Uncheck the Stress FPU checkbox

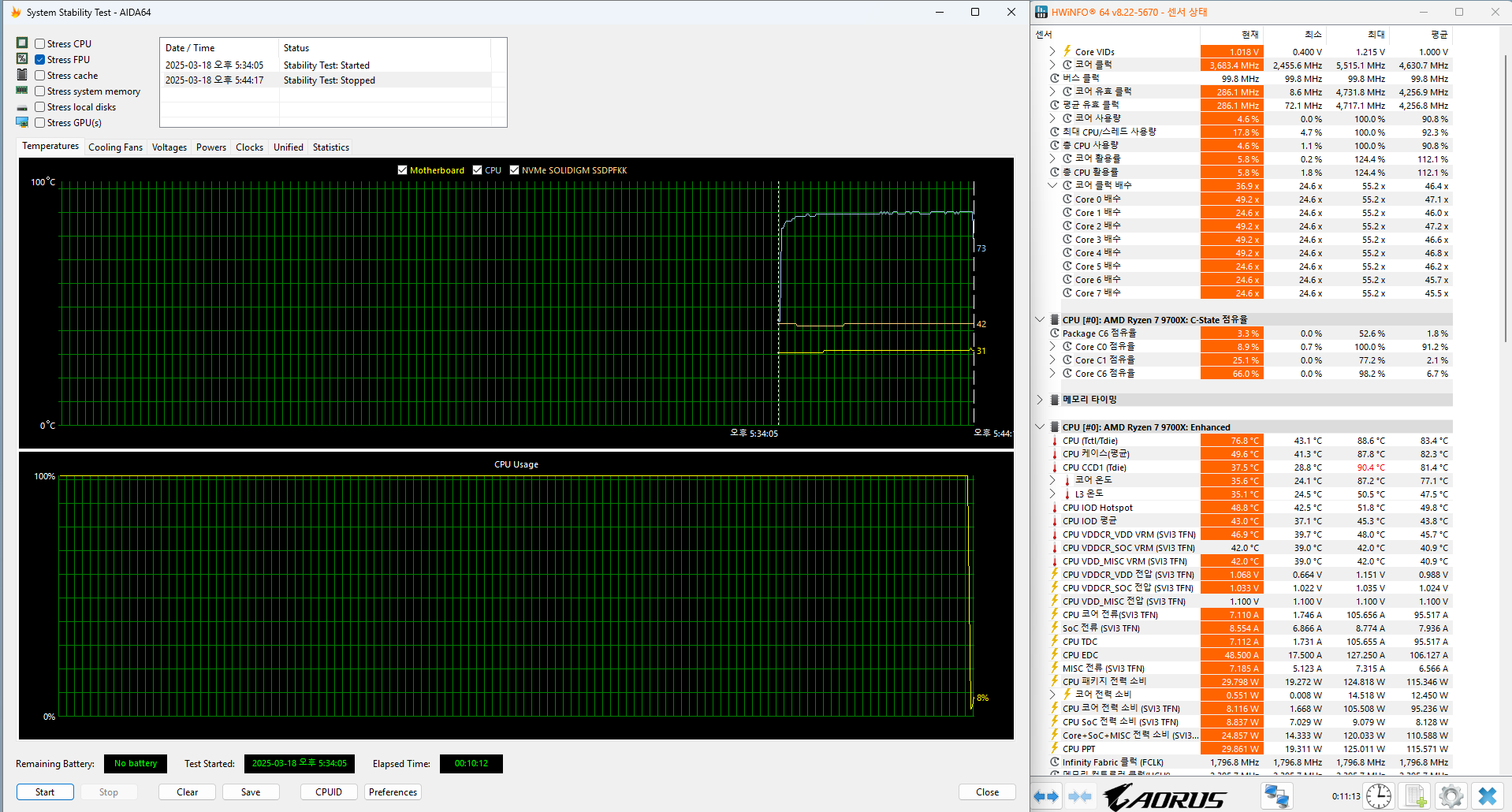(x=39, y=60)
